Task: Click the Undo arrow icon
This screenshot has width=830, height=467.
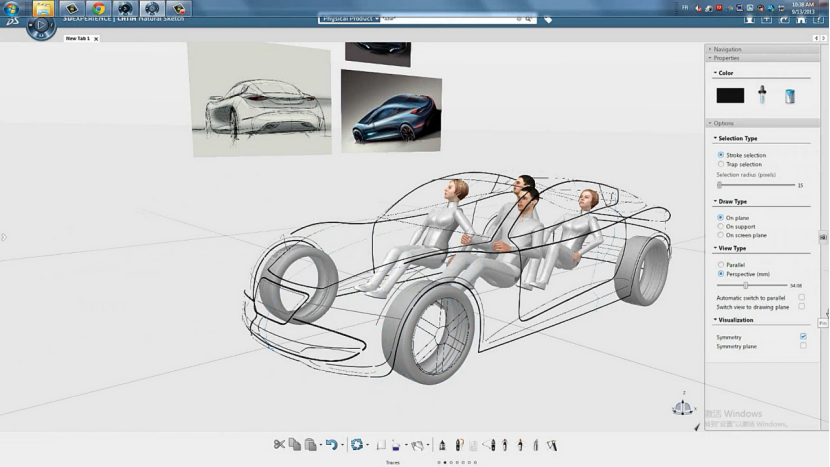Action: [331, 444]
